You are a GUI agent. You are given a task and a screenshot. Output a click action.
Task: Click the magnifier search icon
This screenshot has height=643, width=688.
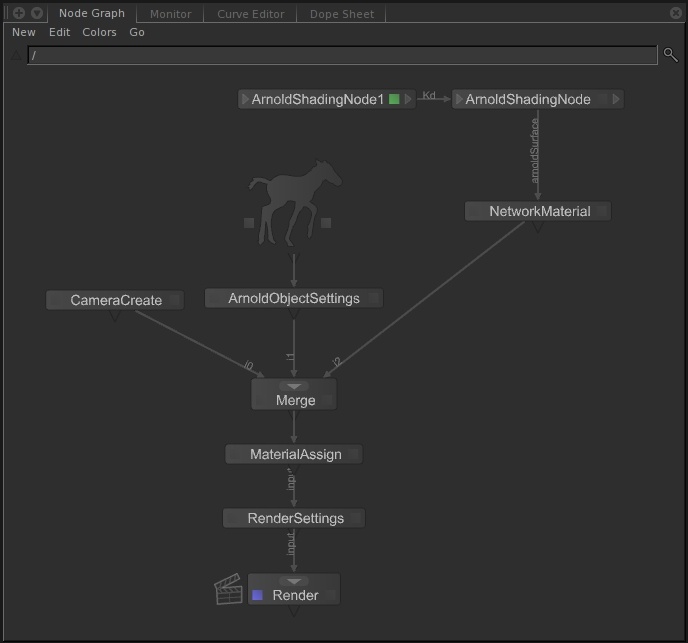point(670,55)
